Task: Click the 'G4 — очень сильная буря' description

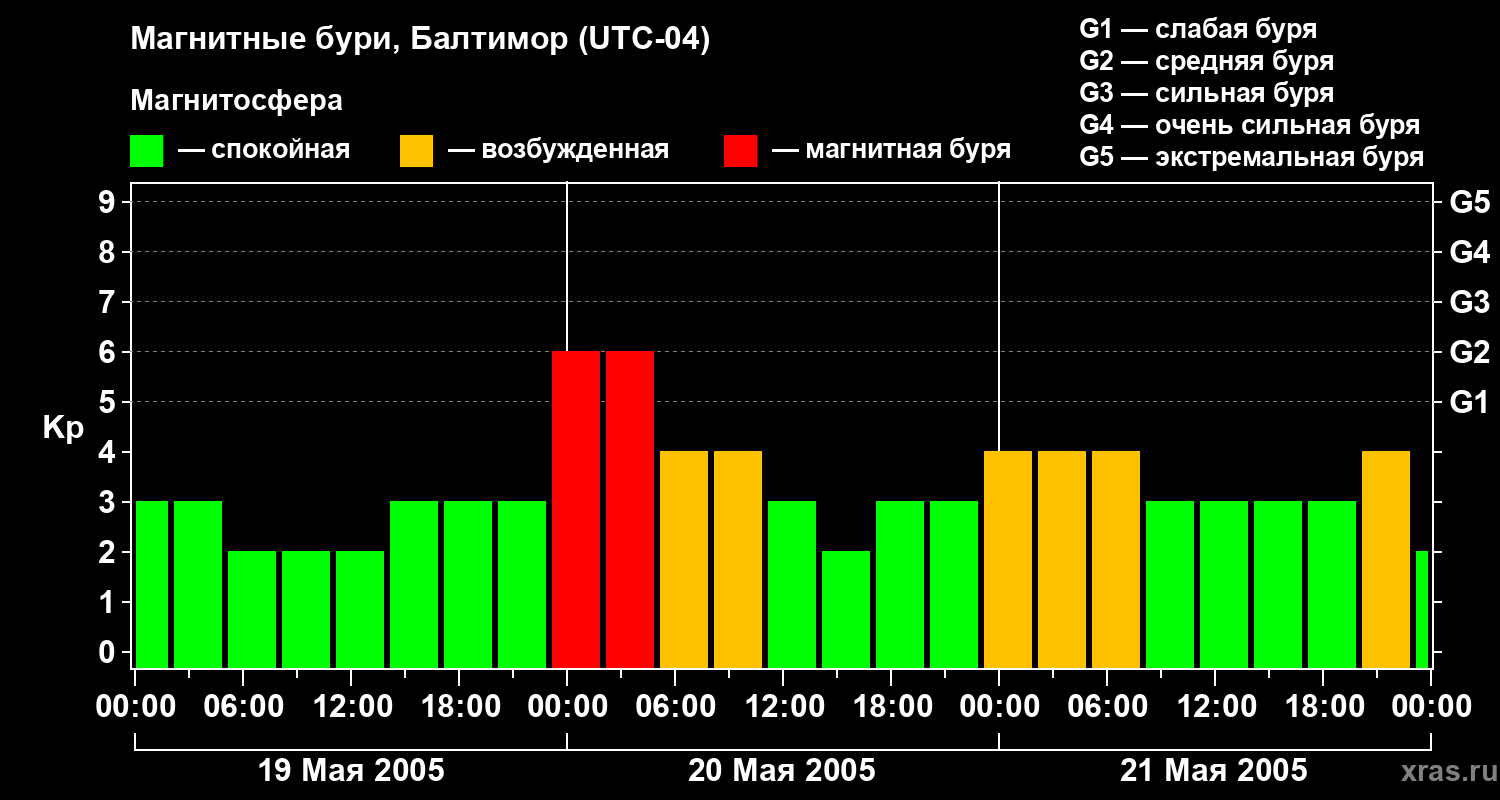Action: pos(1249,125)
